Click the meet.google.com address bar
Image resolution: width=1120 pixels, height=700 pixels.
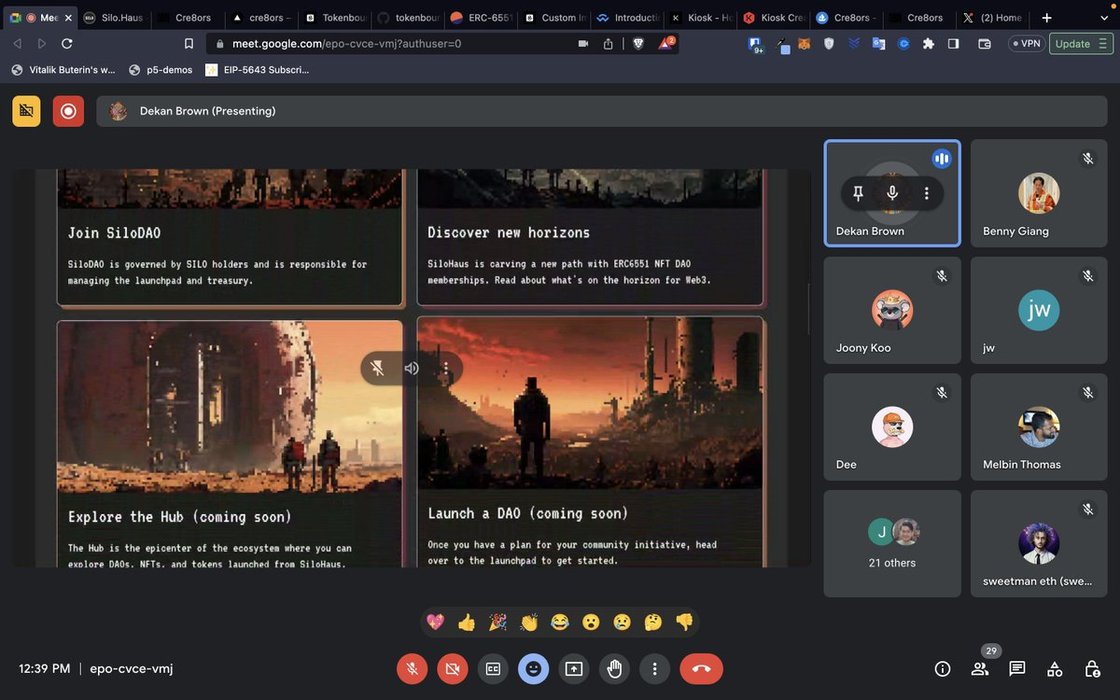click(x=393, y=44)
